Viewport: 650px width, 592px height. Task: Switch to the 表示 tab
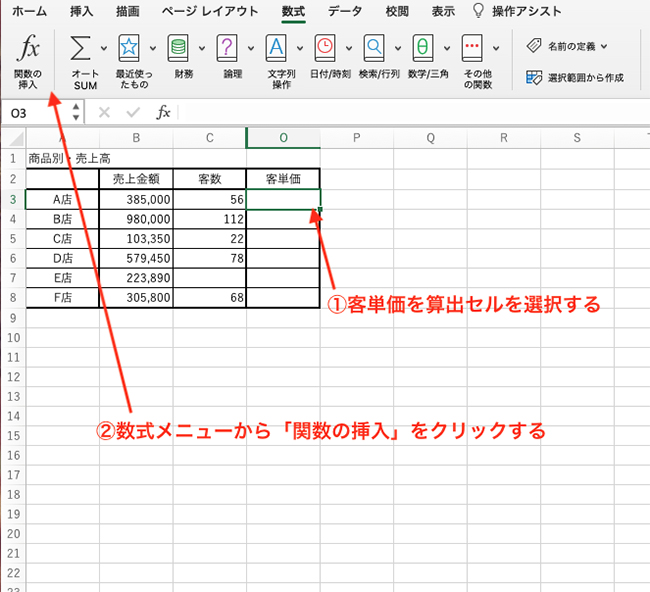443,11
